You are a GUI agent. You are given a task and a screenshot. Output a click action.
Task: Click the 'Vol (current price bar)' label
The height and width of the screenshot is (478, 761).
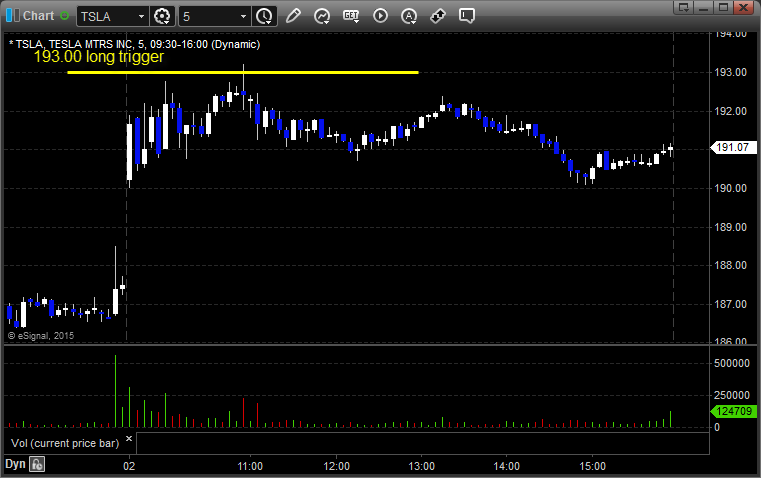[x=65, y=443]
